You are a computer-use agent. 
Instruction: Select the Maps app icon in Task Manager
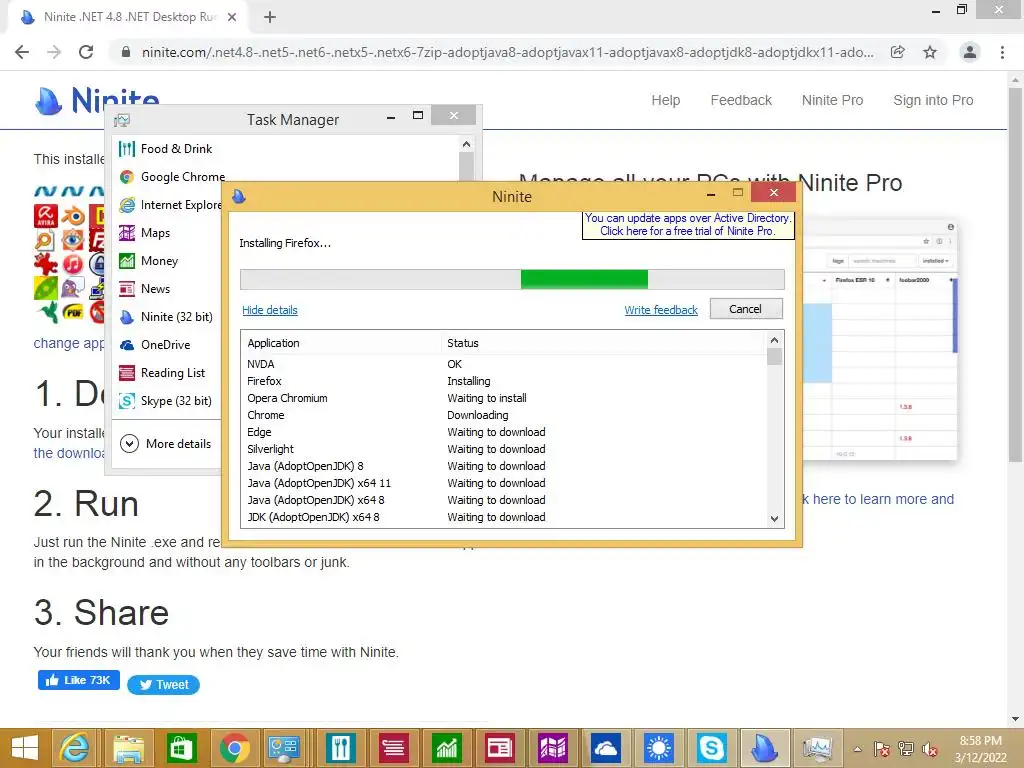point(127,233)
